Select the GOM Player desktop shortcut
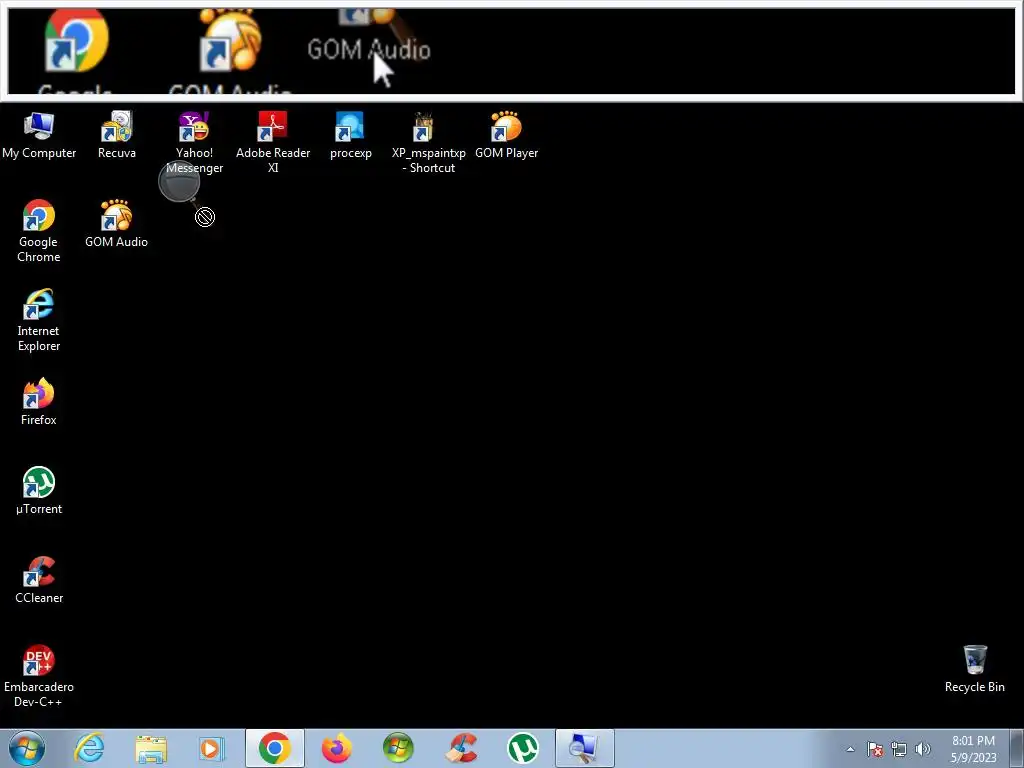 pos(506,135)
